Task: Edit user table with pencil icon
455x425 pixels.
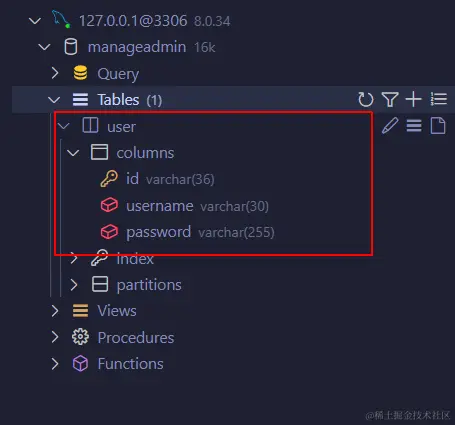Action: tap(390, 126)
